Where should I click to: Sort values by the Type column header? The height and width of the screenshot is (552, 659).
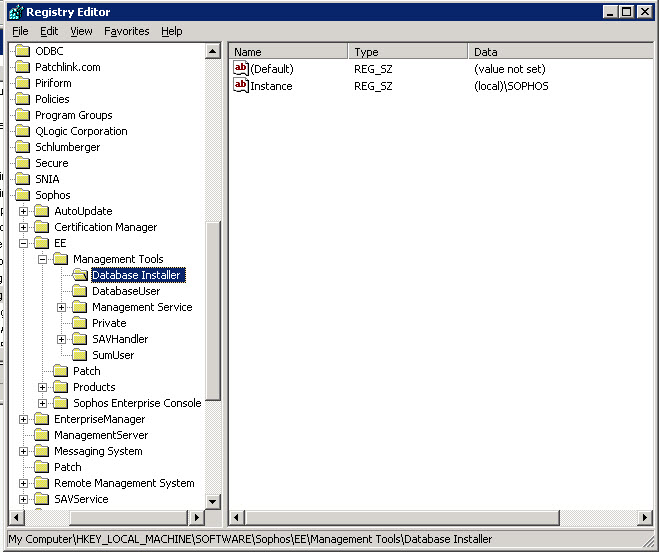coord(408,52)
